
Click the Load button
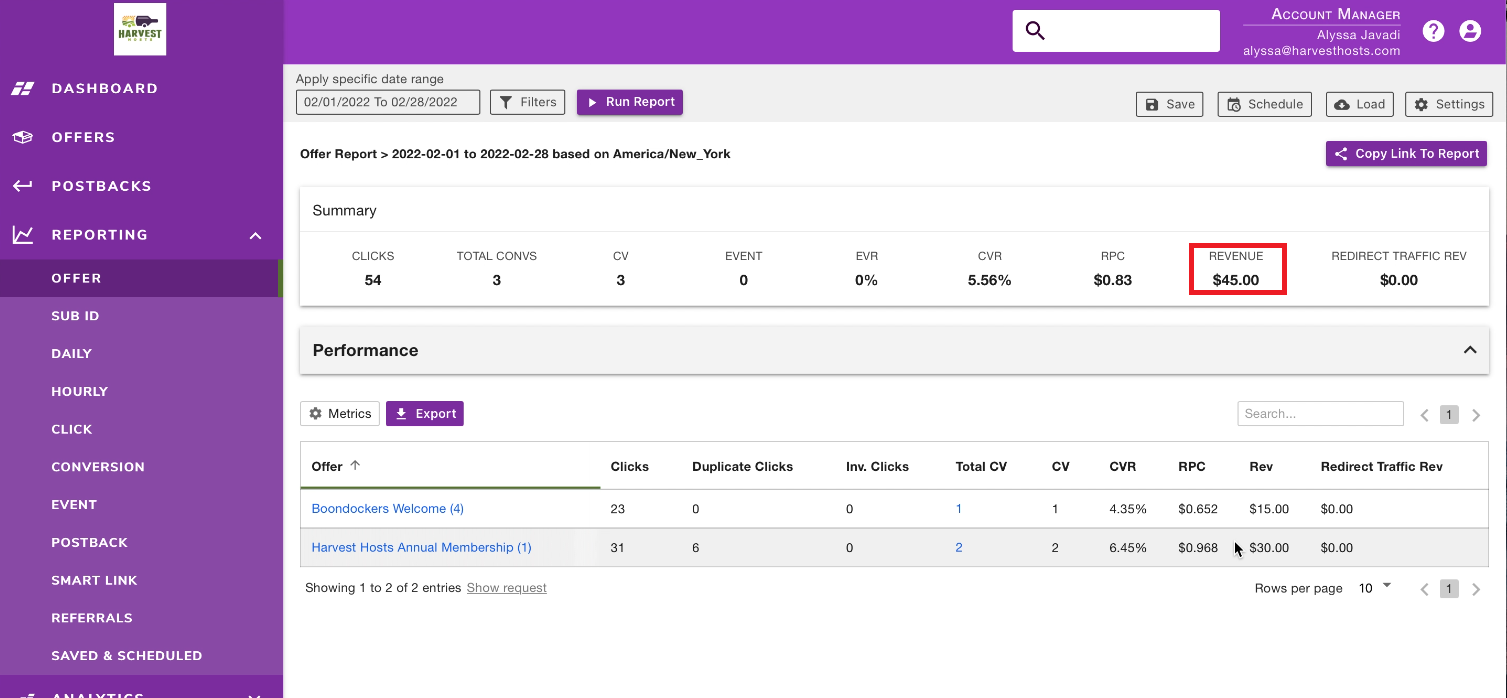(1360, 104)
